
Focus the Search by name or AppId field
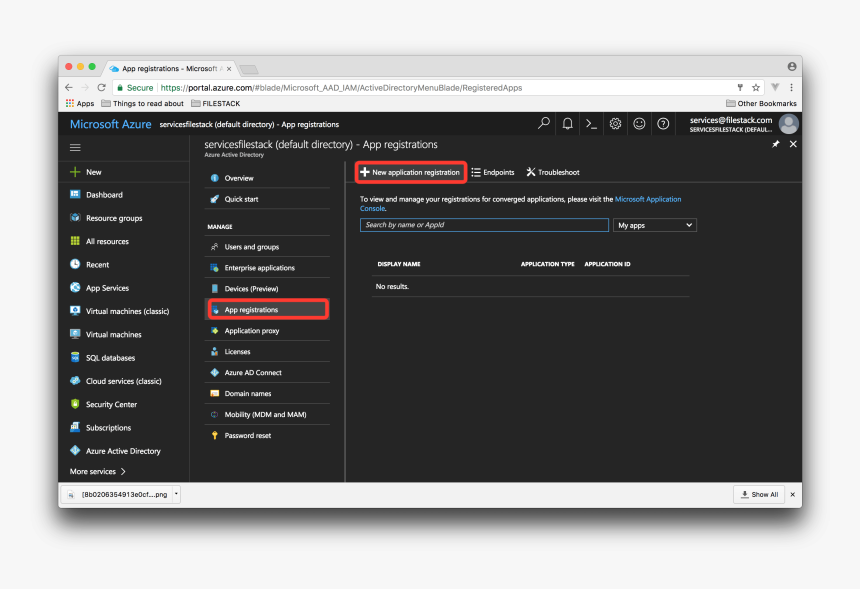484,225
